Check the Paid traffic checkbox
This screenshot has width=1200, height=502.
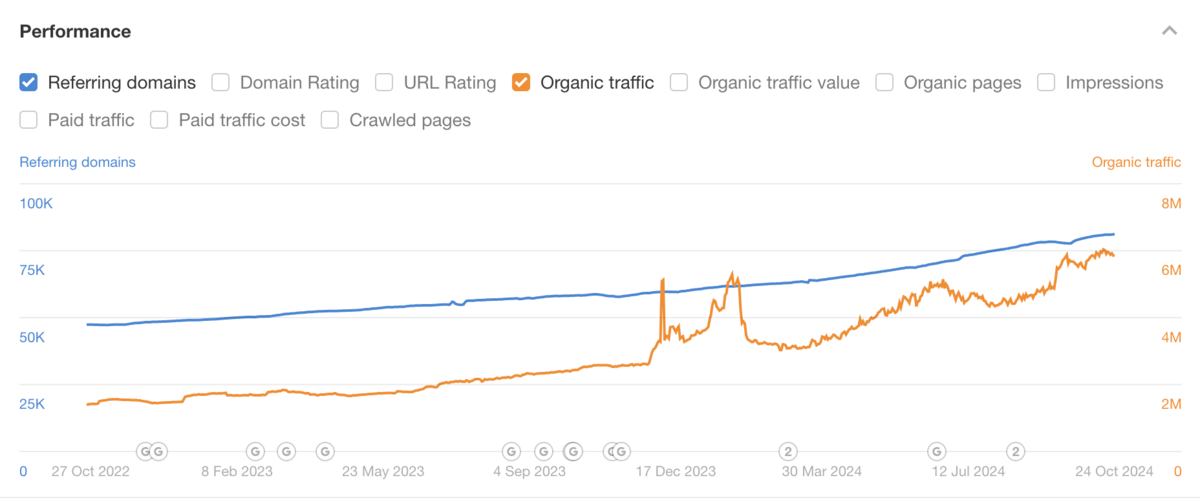pyautogui.click(x=29, y=120)
